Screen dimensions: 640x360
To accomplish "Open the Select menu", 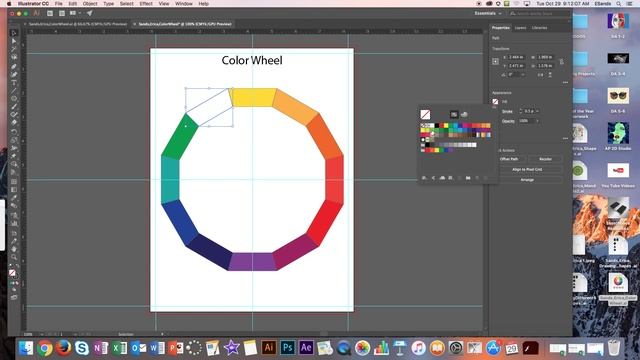I will (x=127, y=4).
